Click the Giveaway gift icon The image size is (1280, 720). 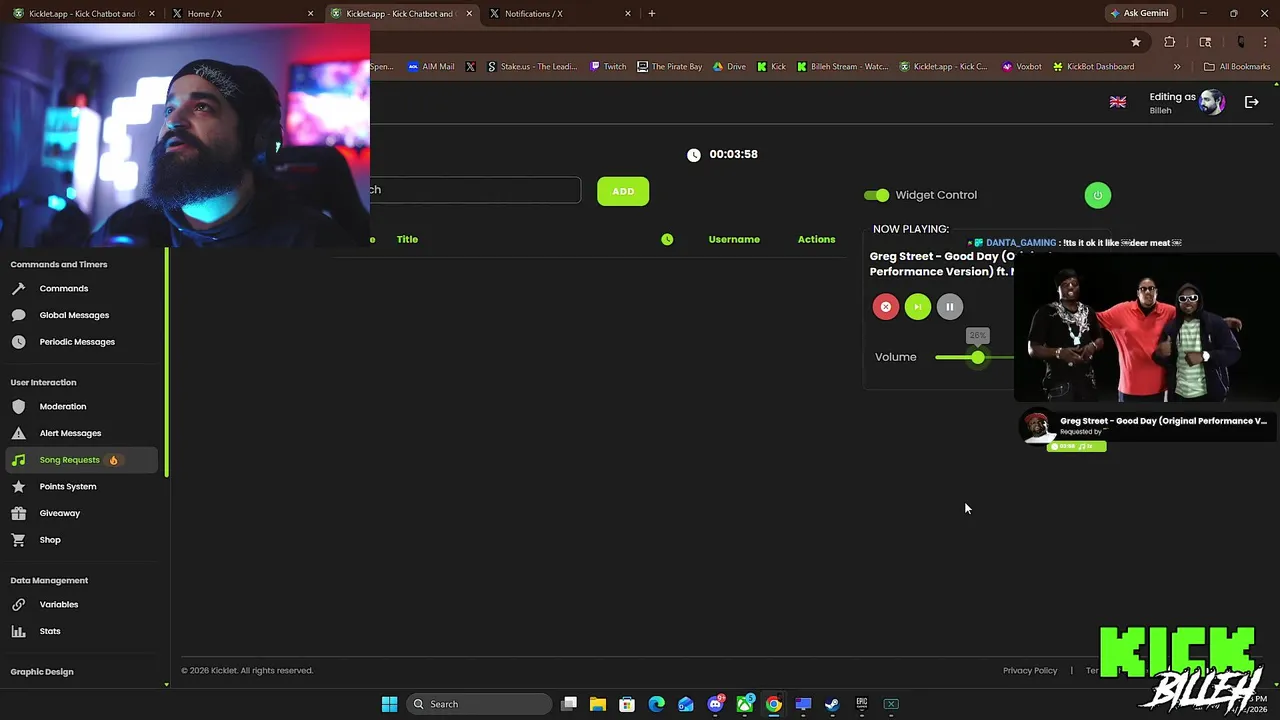coord(18,513)
